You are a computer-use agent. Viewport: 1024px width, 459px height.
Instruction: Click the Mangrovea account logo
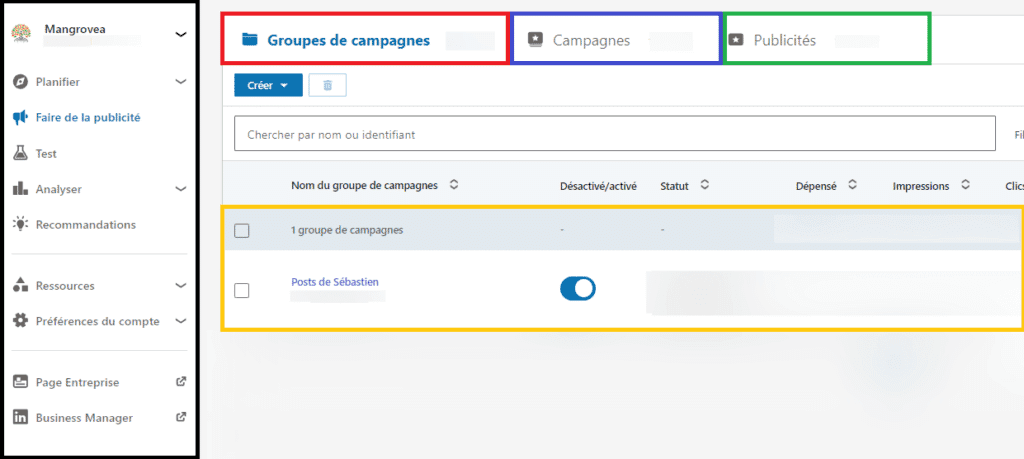pos(22,34)
